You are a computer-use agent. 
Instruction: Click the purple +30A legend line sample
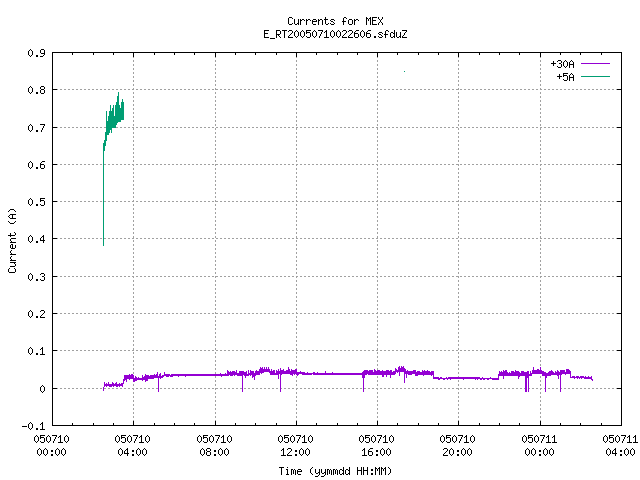pyautogui.click(x=595, y=64)
